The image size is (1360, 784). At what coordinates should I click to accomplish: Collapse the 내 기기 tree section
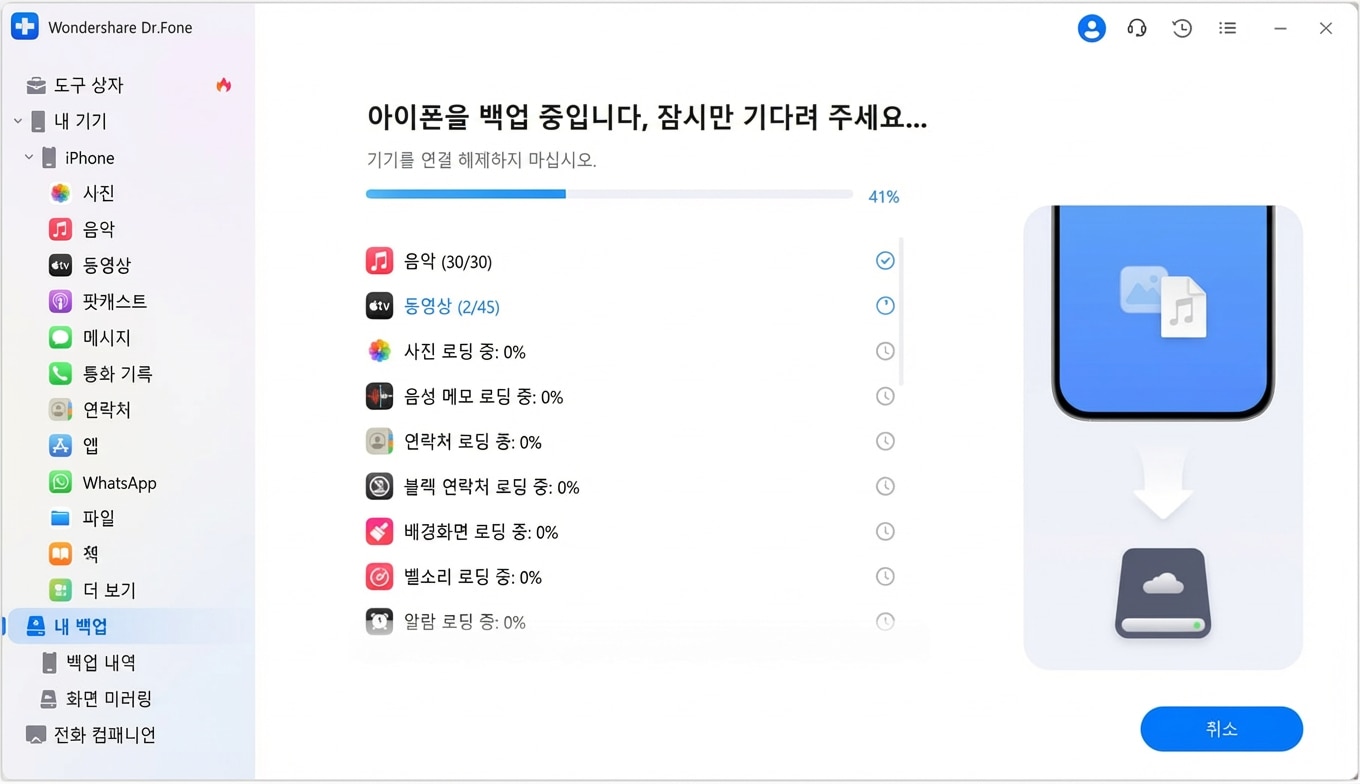coord(18,121)
